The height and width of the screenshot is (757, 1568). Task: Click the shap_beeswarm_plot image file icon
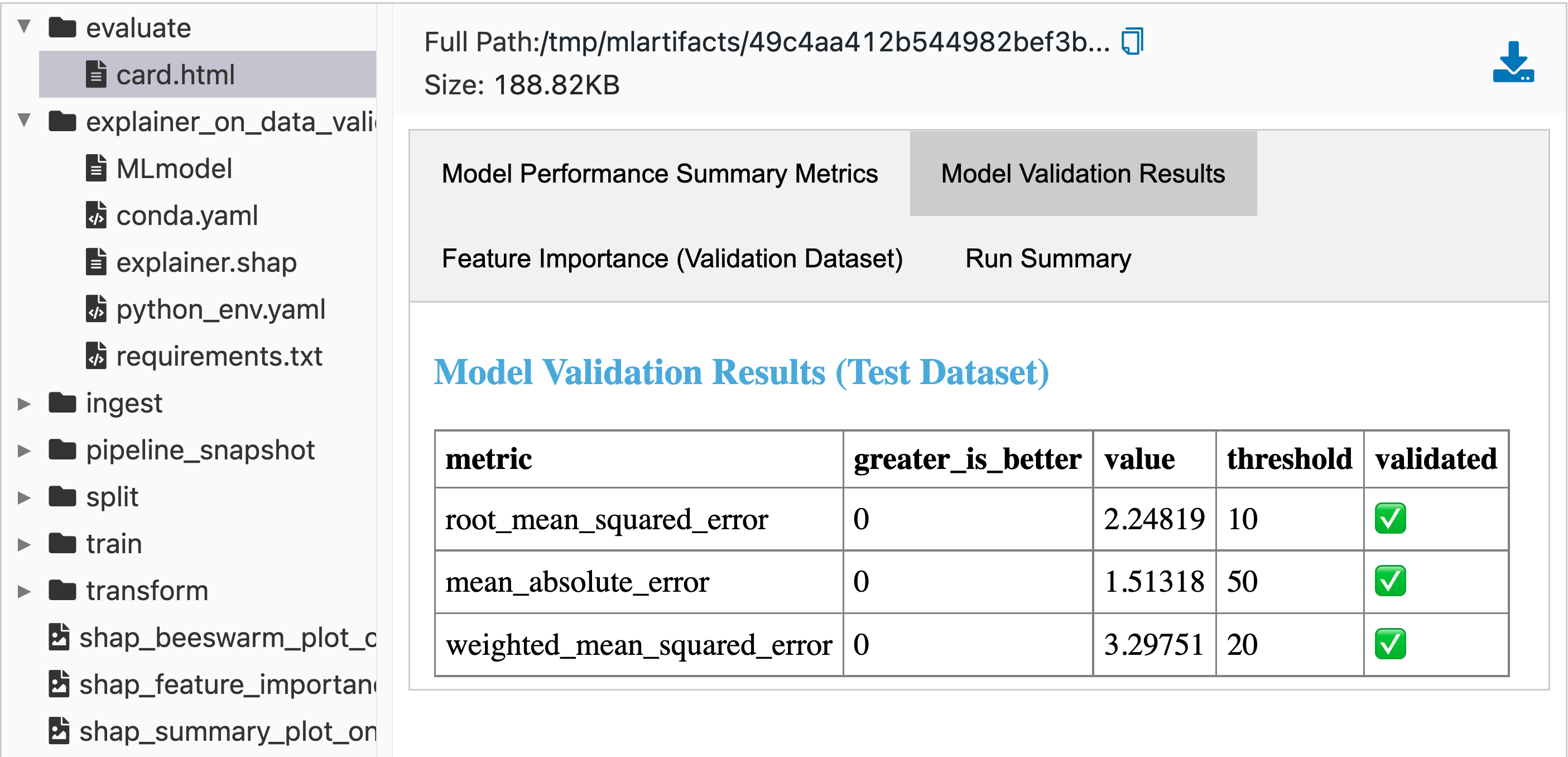(x=59, y=637)
